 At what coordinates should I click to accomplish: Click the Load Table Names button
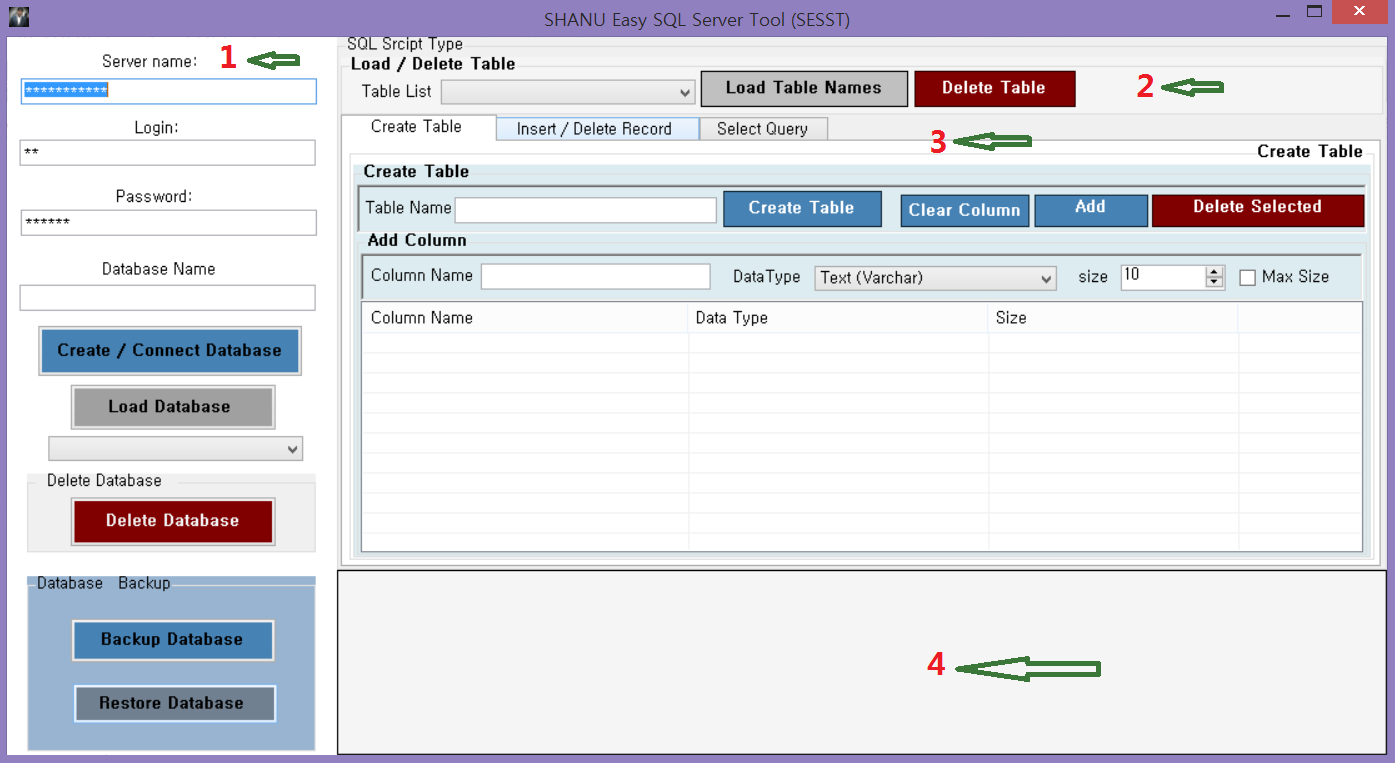coord(804,88)
